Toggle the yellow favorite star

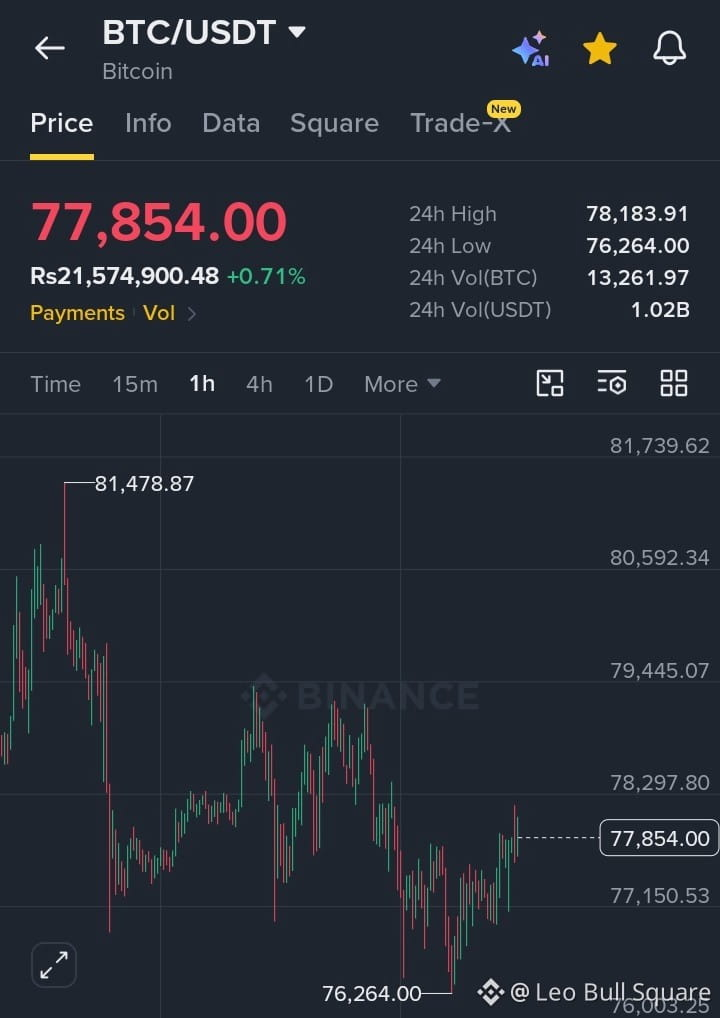point(600,49)
